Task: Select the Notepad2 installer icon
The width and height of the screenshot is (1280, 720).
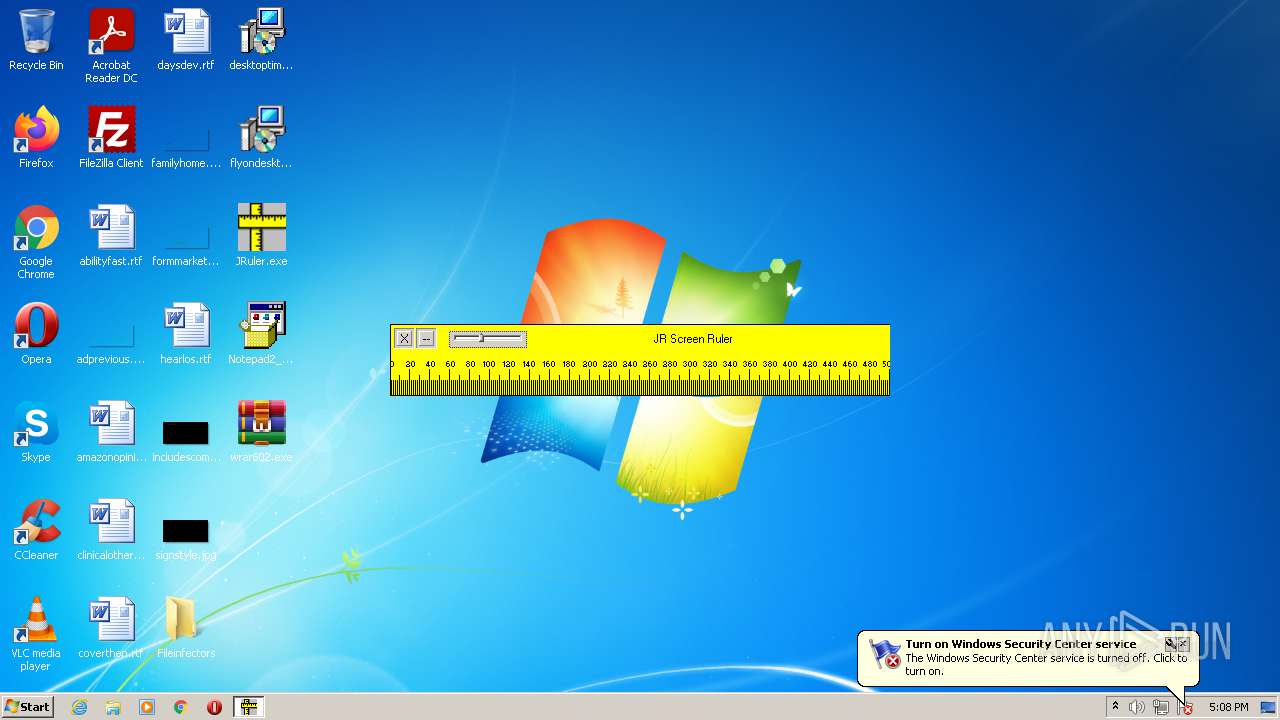Action: tap(261, 334)
